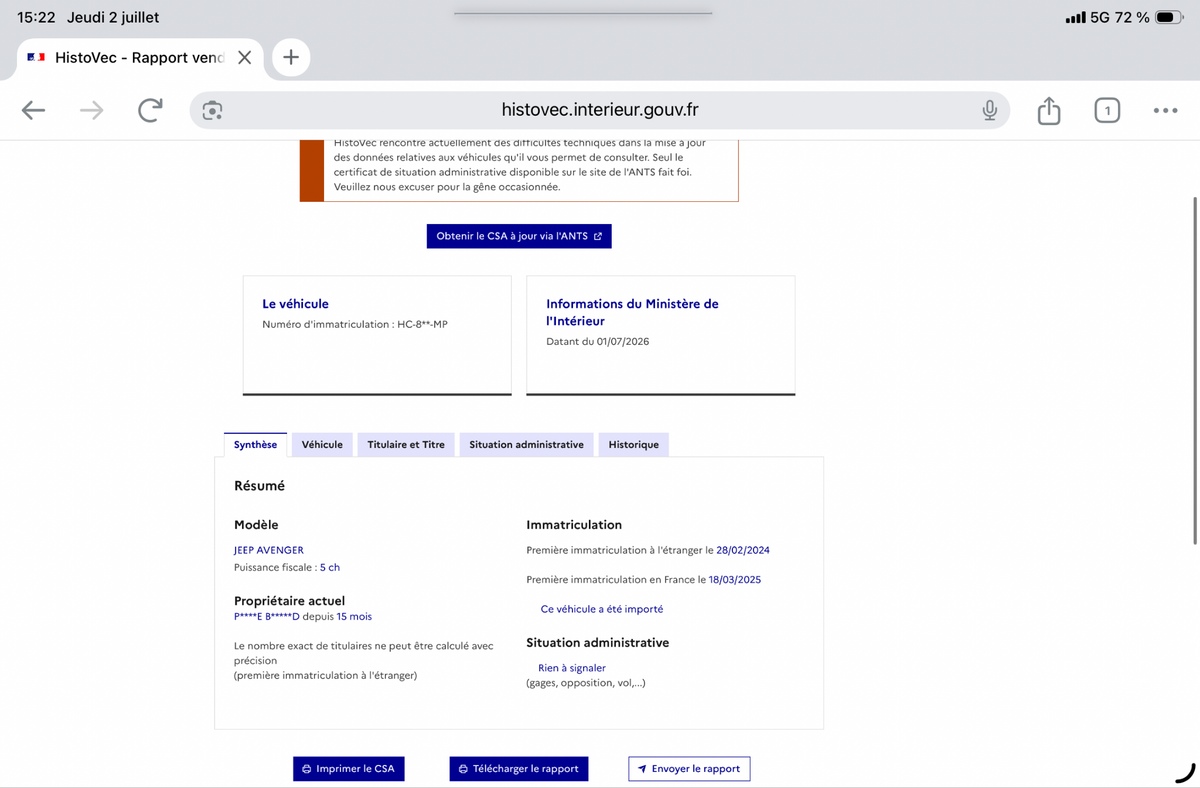Screen dimensions: 1200x788
Task: Tap the microphone voice search icon
Action: coord(989,110)
